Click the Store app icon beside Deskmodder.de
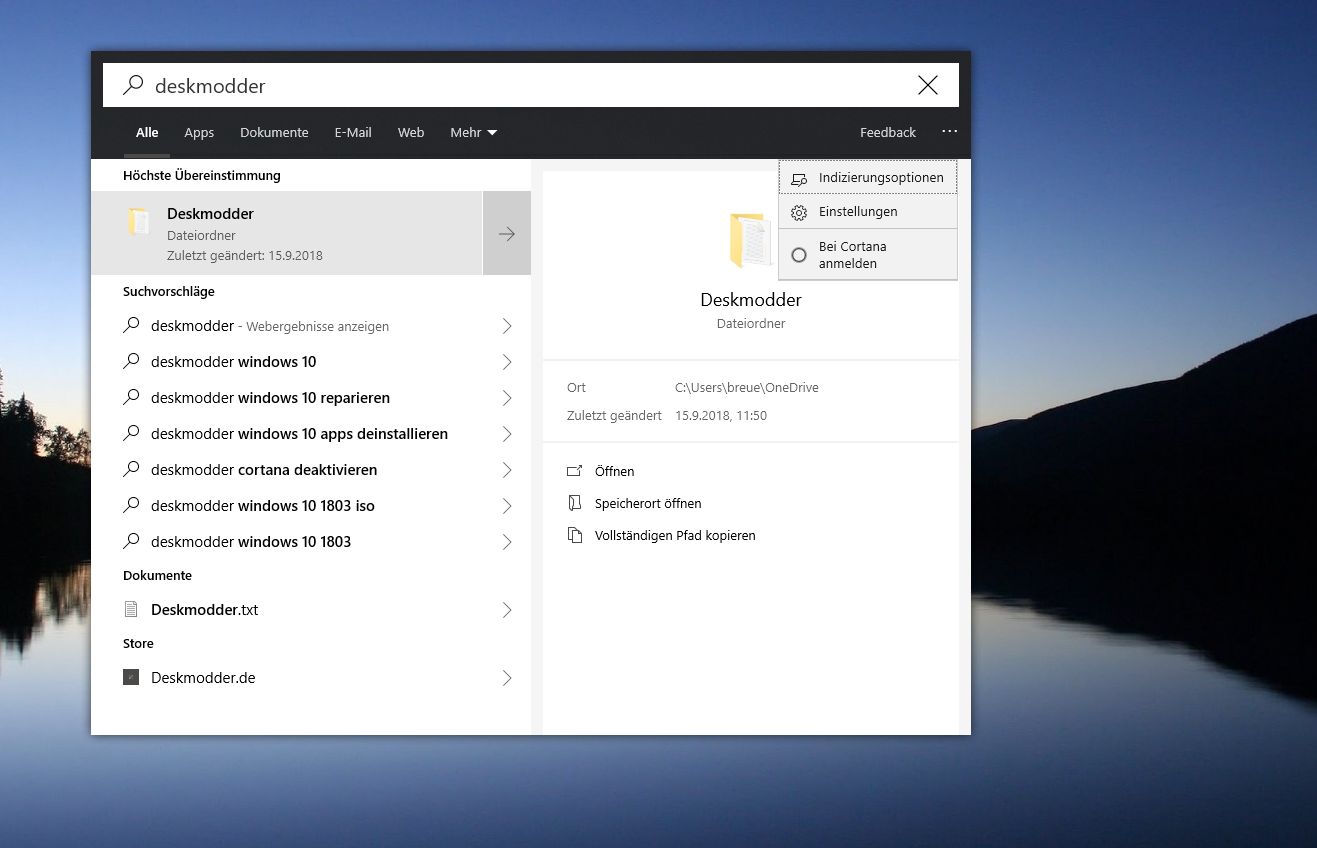Image resolution: width=1317 pixels, height=848 pixels. click(x=131, y=677)
